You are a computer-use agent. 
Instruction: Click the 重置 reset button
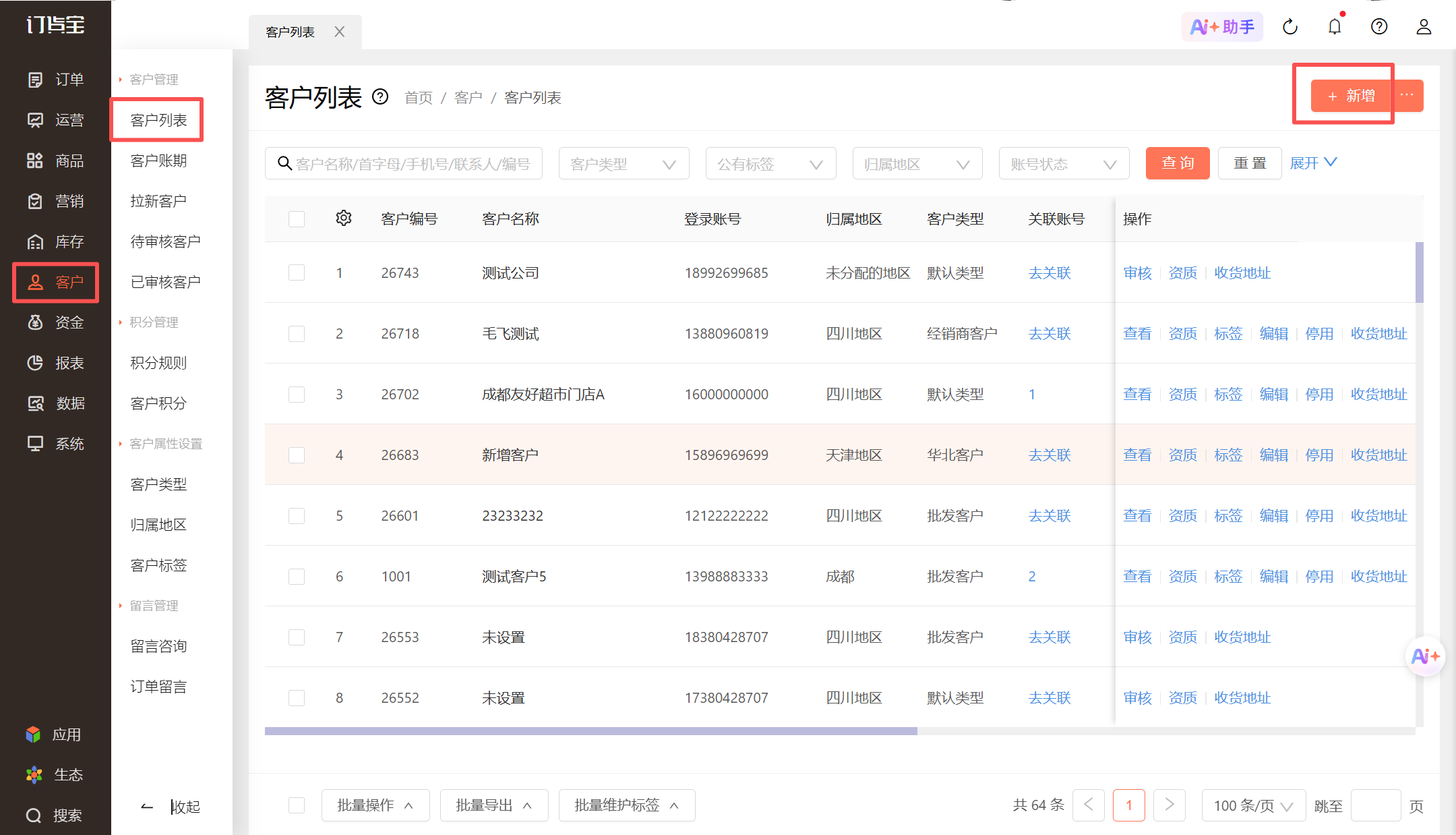(x=1250, y=163)
